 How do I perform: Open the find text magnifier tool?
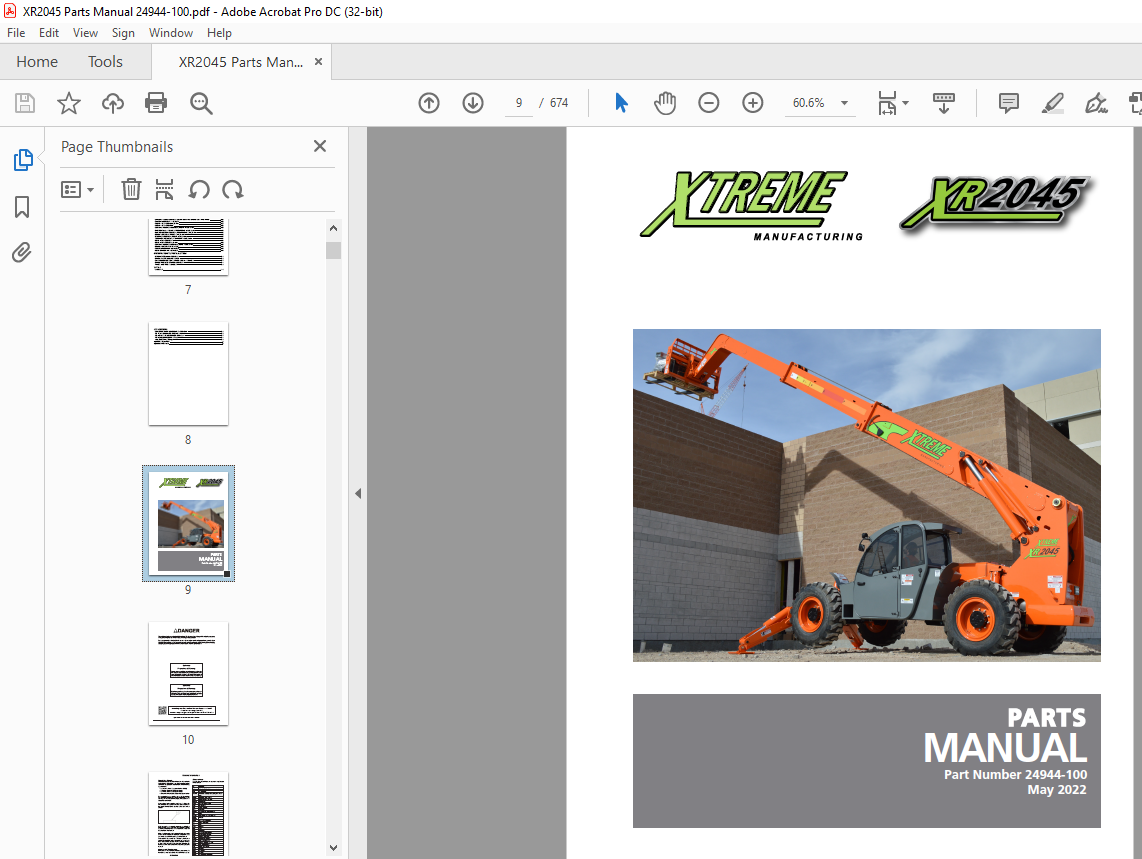pyautogui.click(x=201, y=103)
